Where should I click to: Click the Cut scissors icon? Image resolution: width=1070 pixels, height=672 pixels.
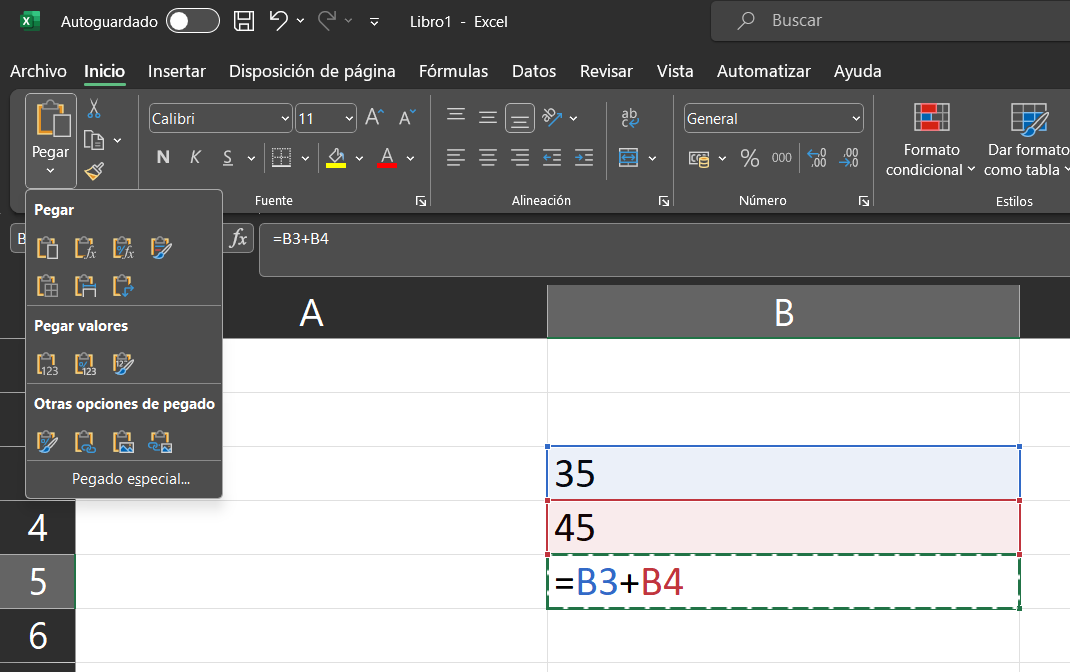click(94, 108)
